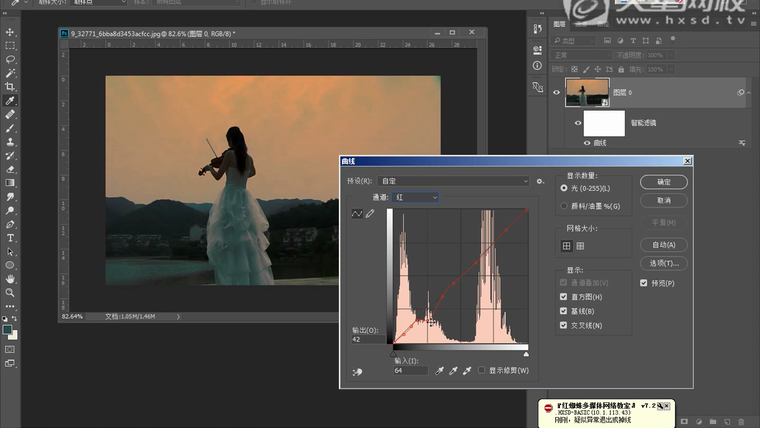760x428 pixels.
Task: Click the pencil draw-curve icon in Curves
Action: [369, 214]
